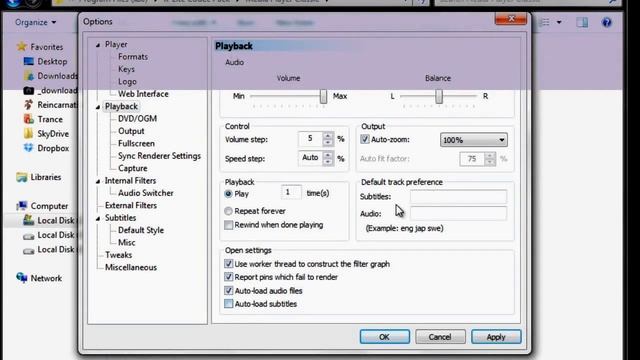Image resolution: width=640 pixels, height=360 pixels.
Task: Disable Auto-load audio files
Action: pos(229,291)
